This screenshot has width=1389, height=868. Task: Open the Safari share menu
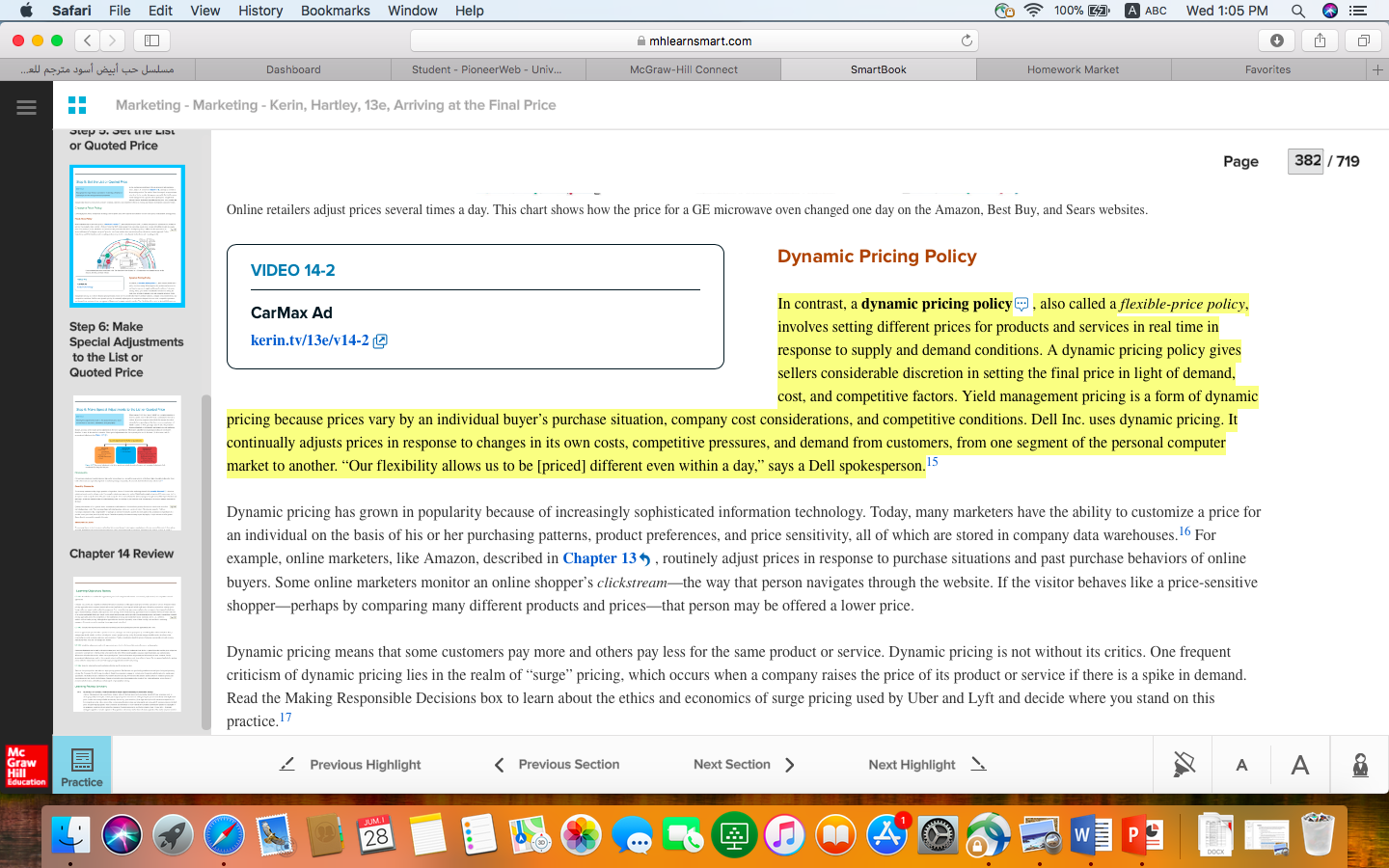1320,41
